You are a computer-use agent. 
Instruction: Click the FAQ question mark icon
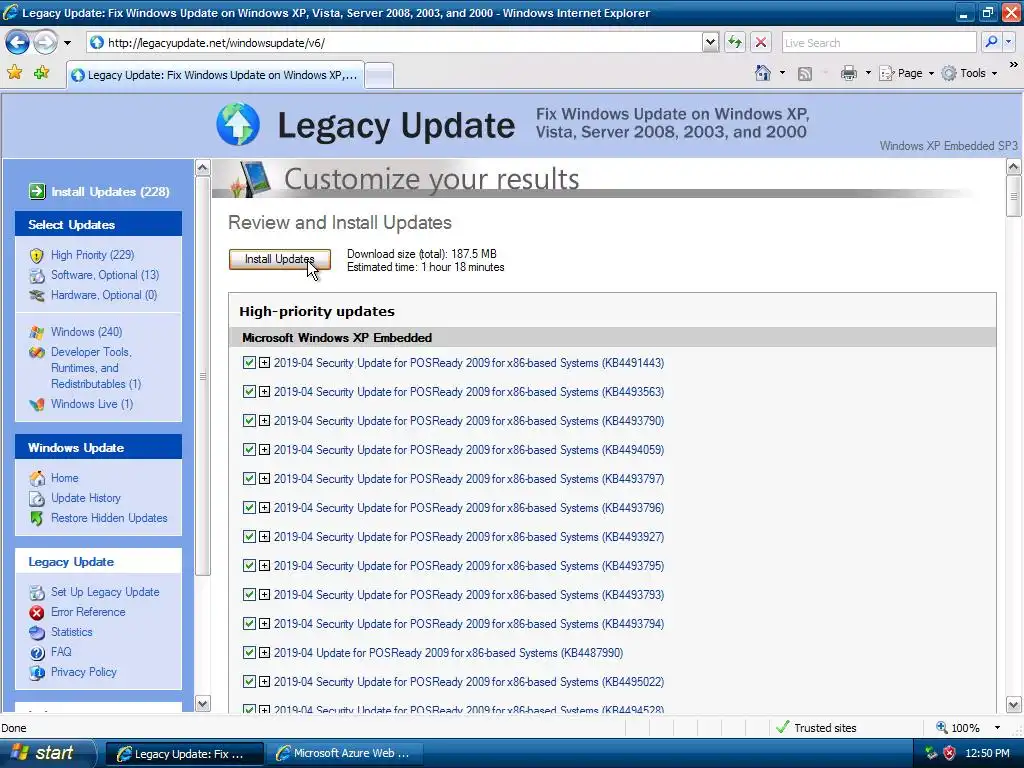(37, 652)
